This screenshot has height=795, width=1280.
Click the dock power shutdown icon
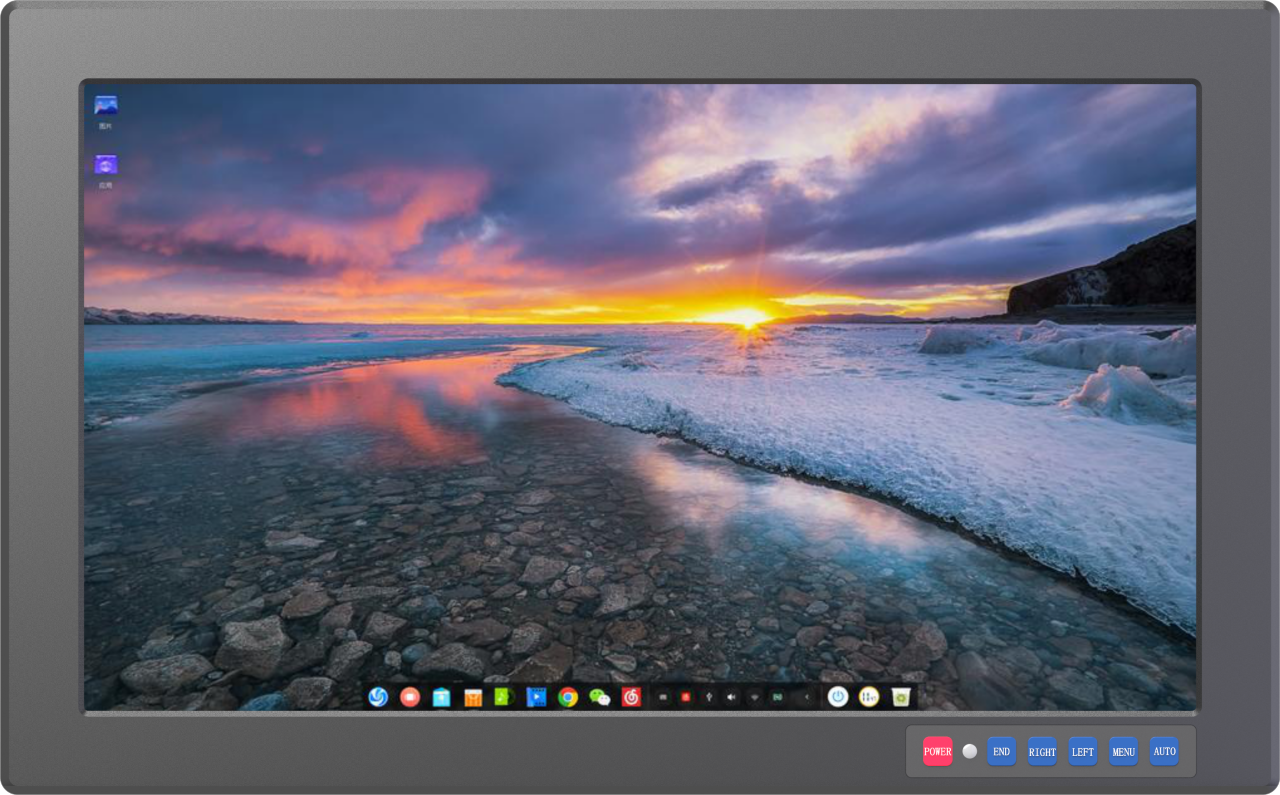pyautogui.click(x=838, y=697)
